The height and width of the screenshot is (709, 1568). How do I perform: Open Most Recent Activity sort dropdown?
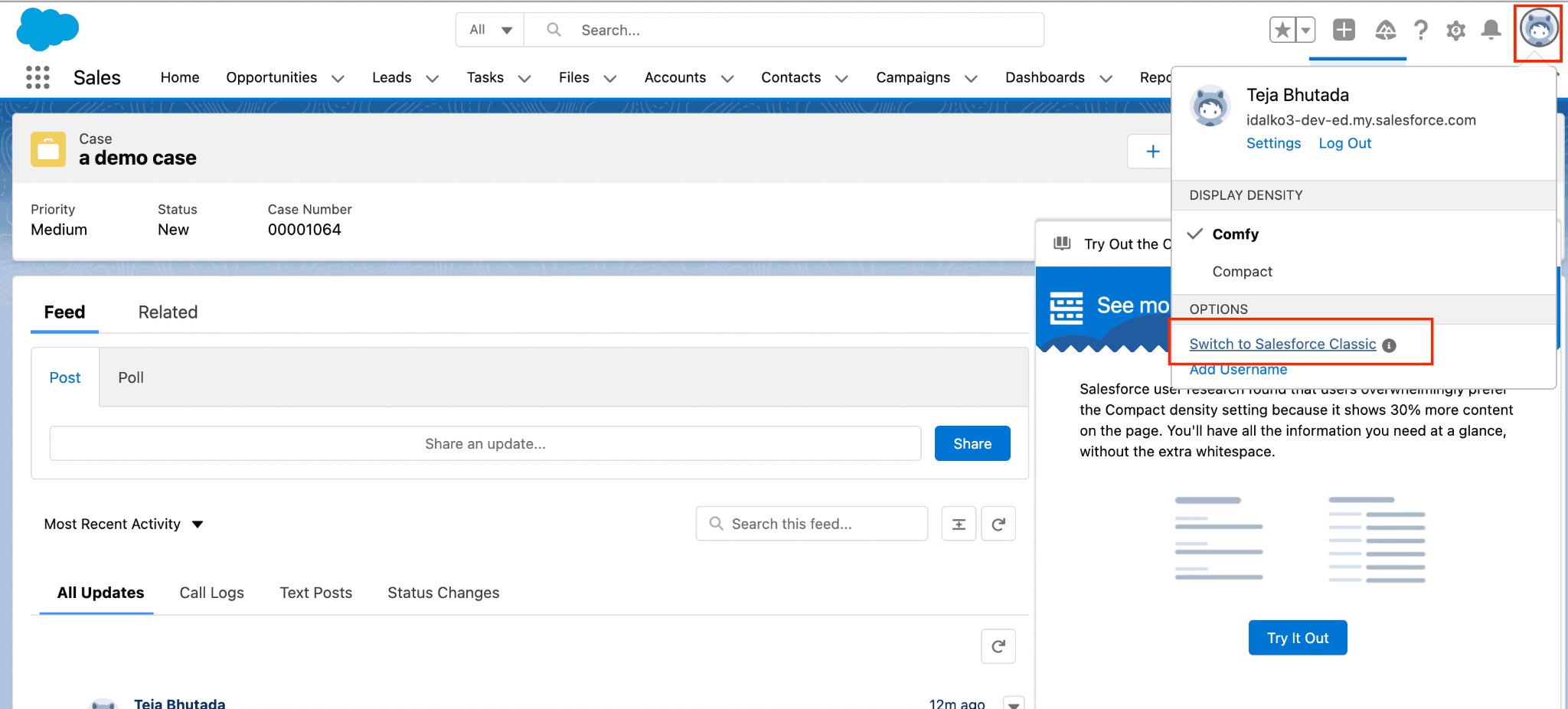pyautogui.click(x=123, y=524)
